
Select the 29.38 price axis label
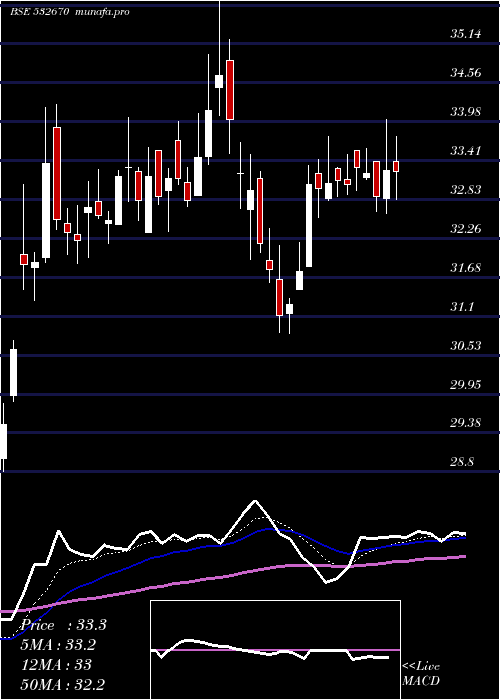[466, 422]
